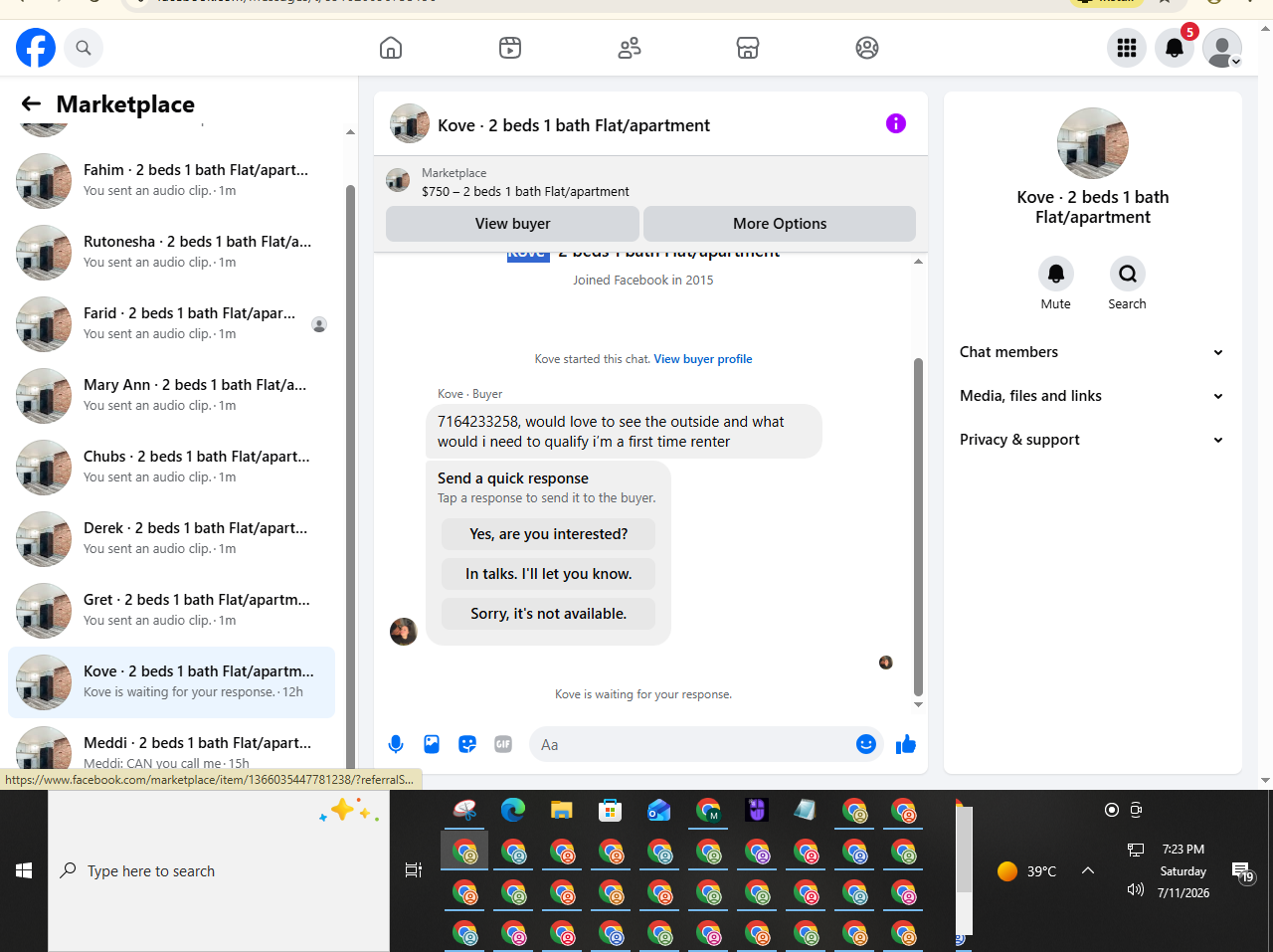
Task: Open Microsoft Store from the taskbar
Action: click(x=610, y=811)
